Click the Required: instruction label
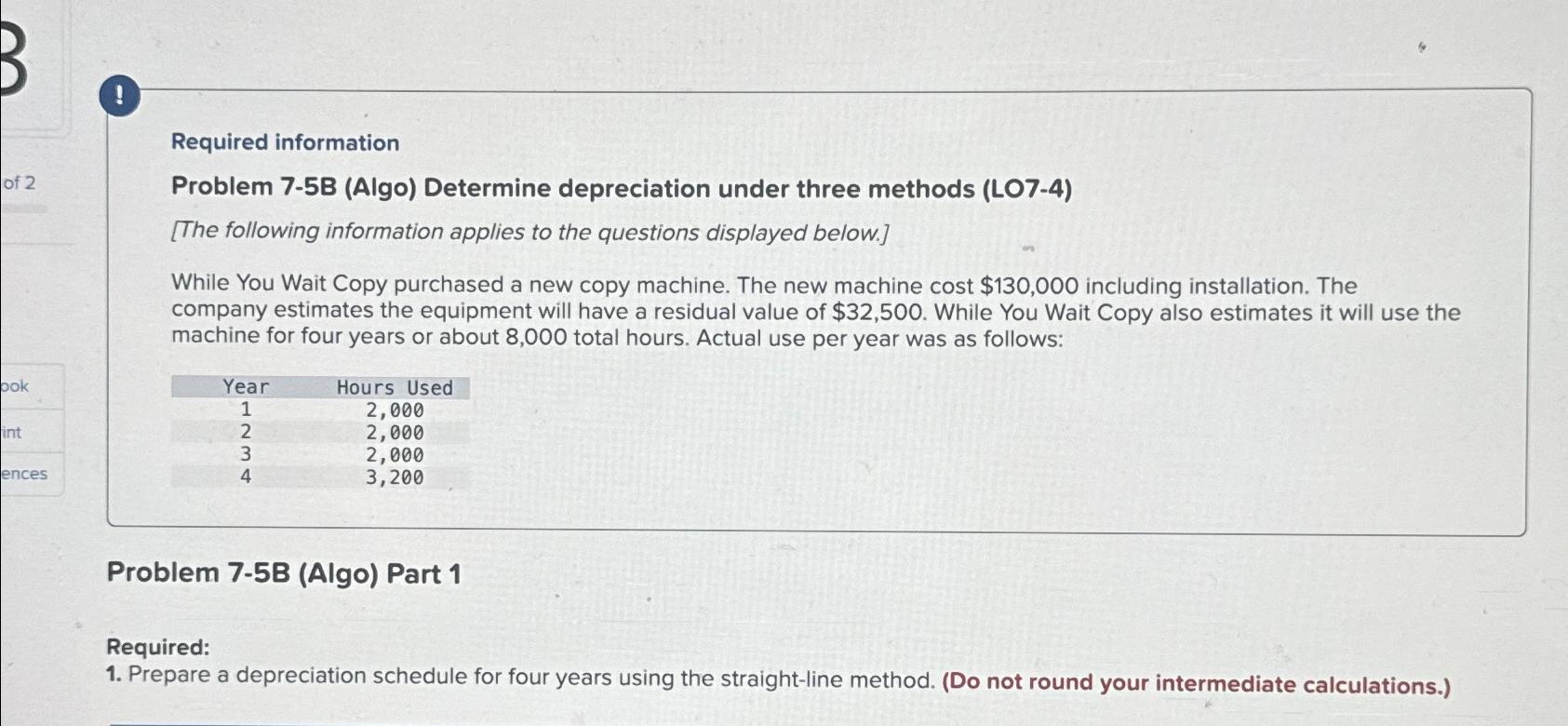1568x726 pixels. point(159,646)
